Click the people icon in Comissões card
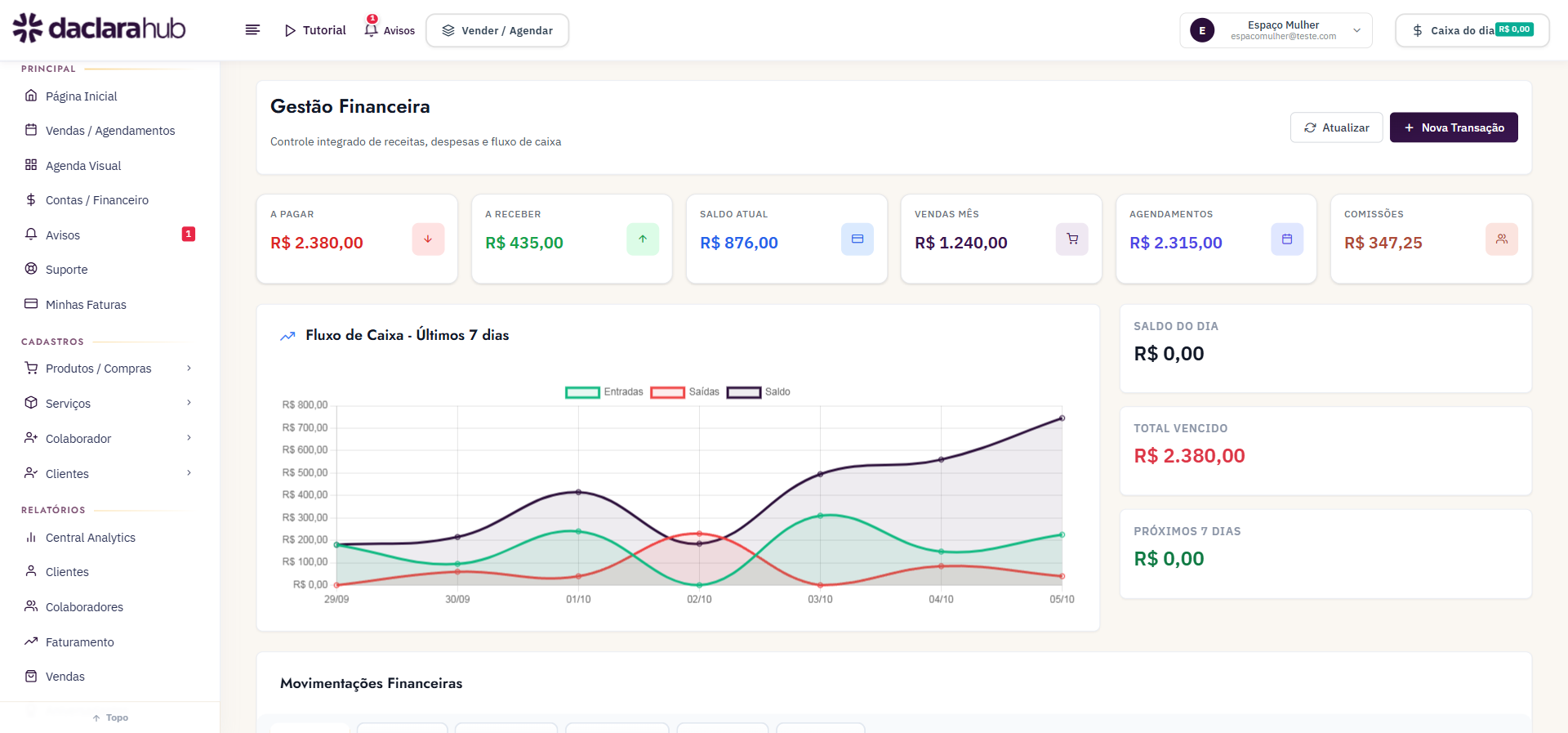The height and width of the screenshot is (733, 1568). tap(1502, 239)
